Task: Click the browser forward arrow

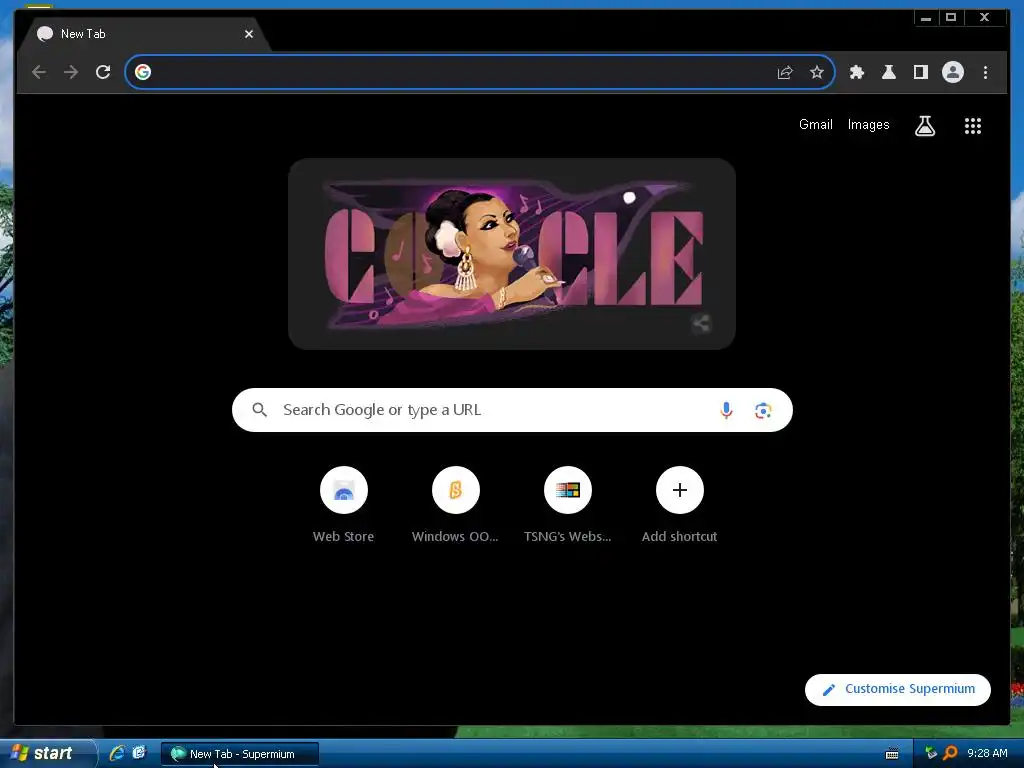Action: pyautogui.click(x=71, y=72)
